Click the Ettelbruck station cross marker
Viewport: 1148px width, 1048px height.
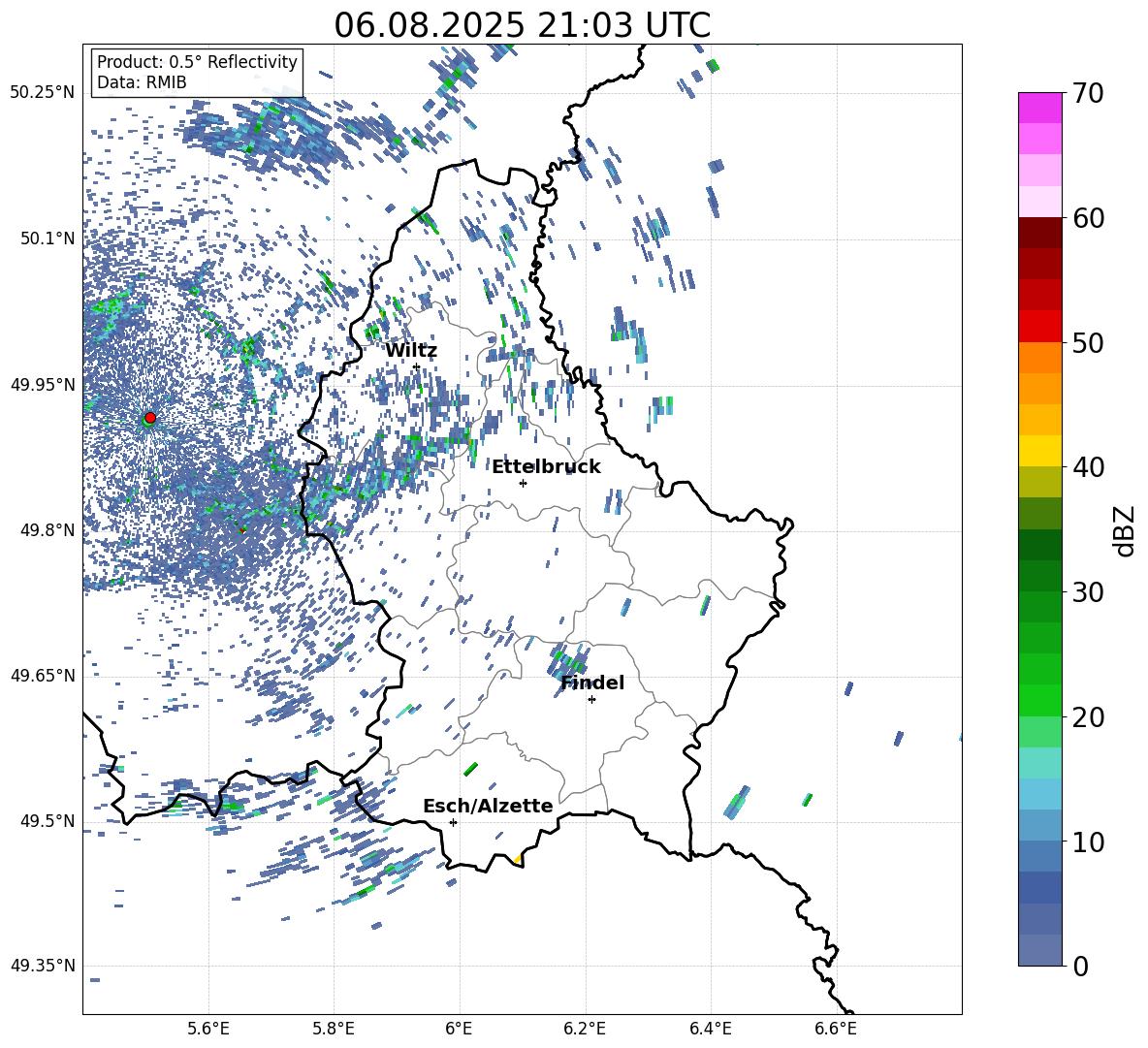[x=523, y=483]
